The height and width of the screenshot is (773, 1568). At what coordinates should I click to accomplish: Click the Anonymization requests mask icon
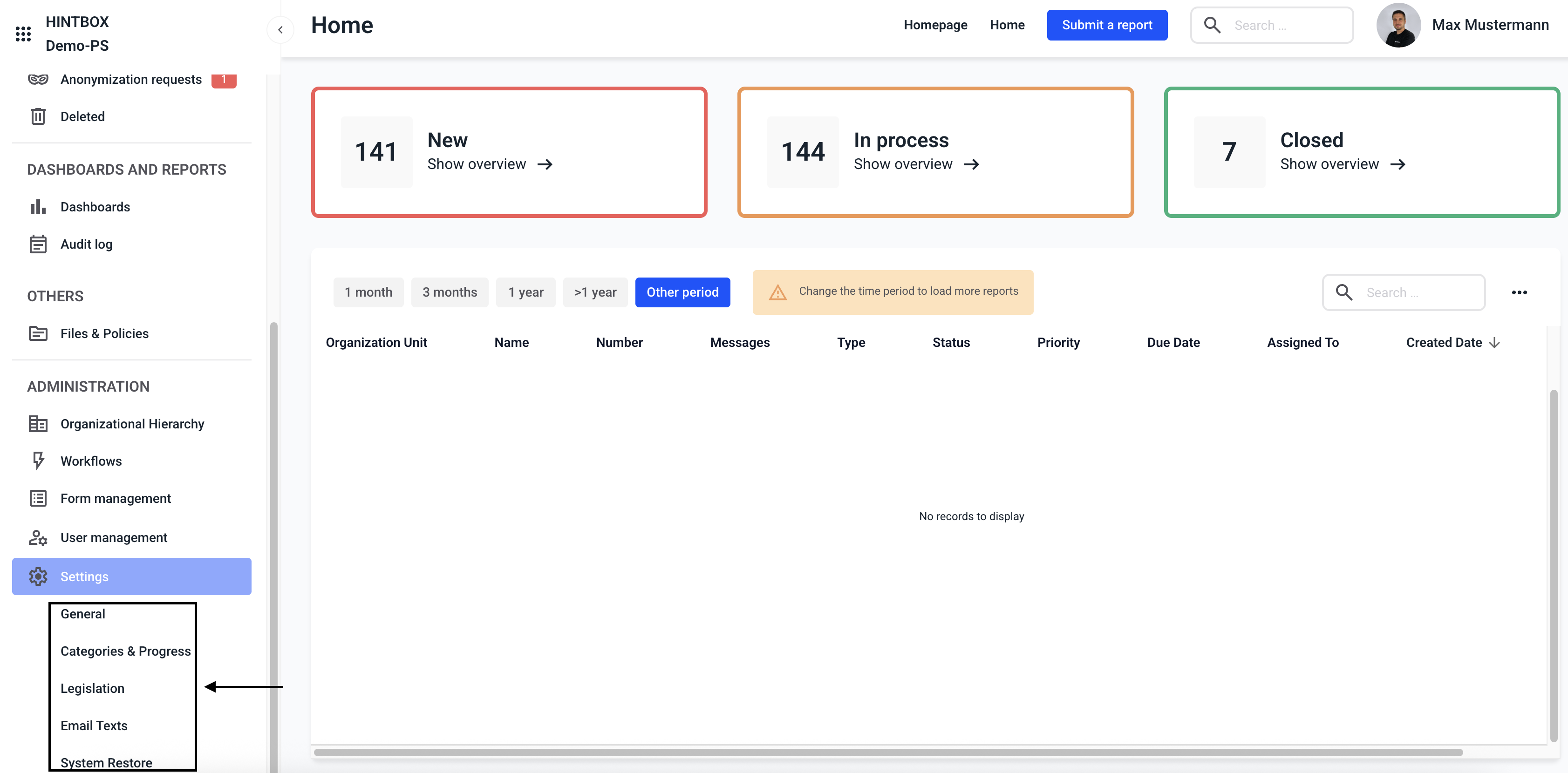(38, 79)
